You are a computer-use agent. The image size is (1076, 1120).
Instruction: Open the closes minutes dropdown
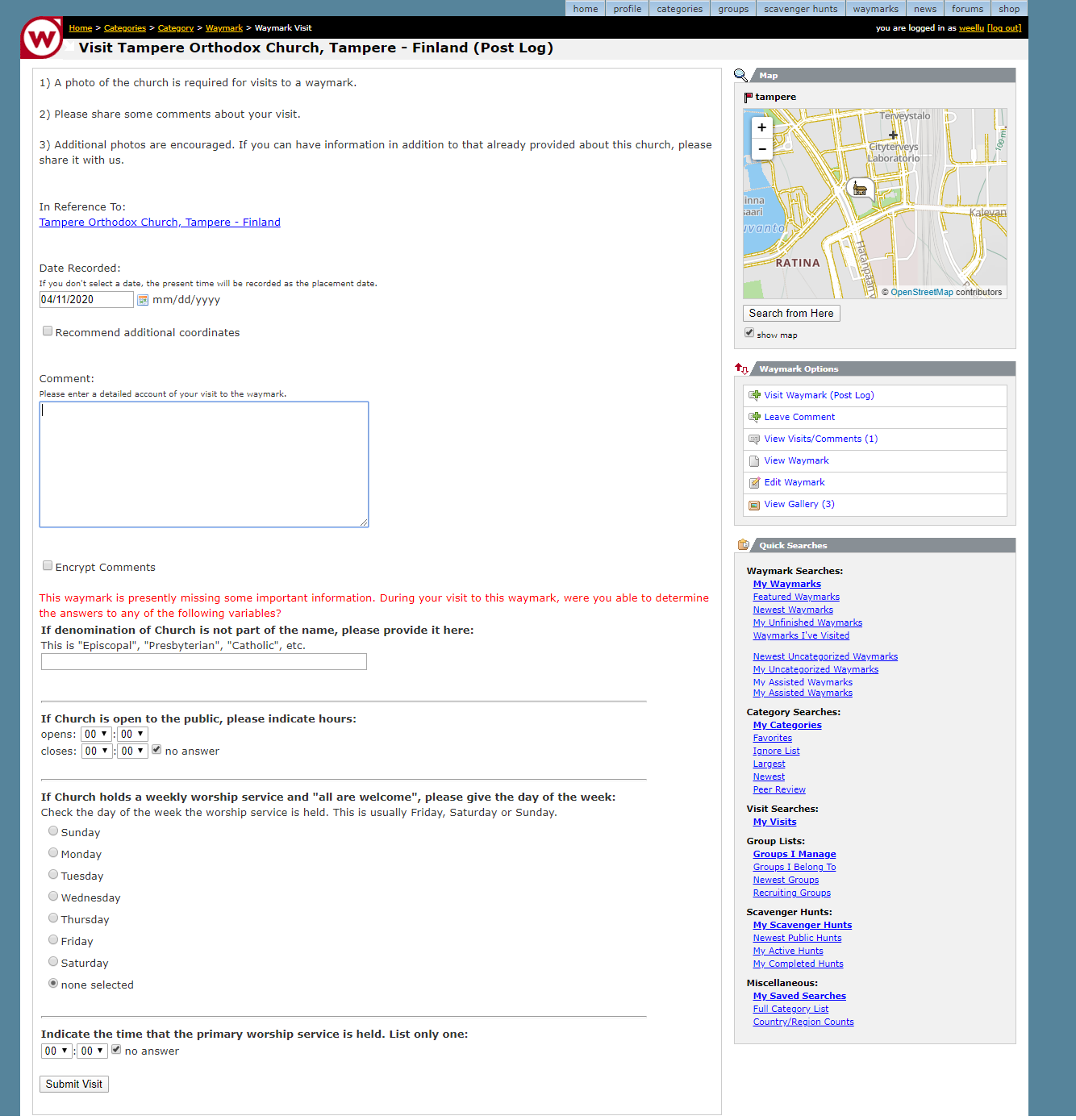pos(132,752)
